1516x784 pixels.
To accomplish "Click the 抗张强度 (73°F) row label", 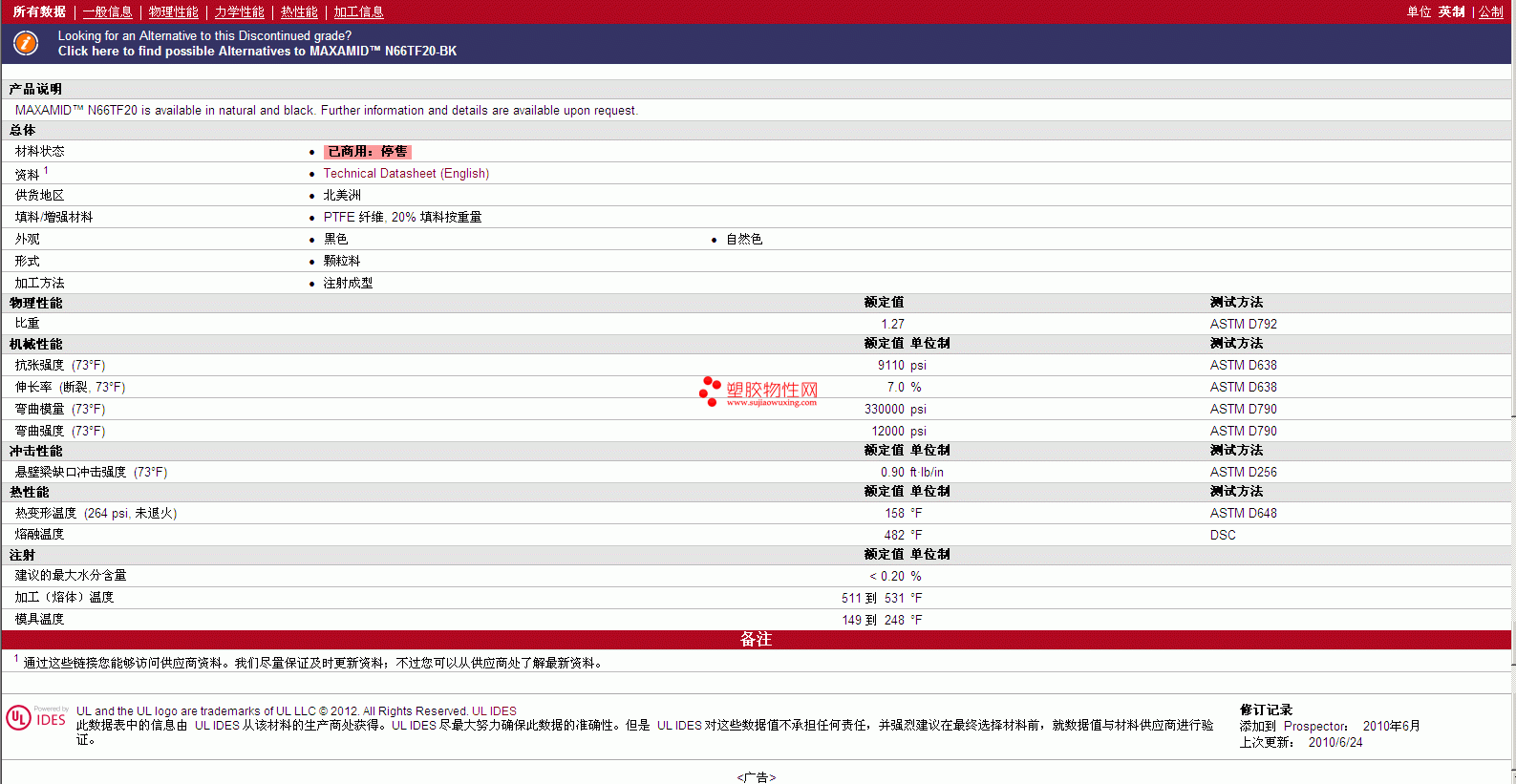I will point(60,366).
